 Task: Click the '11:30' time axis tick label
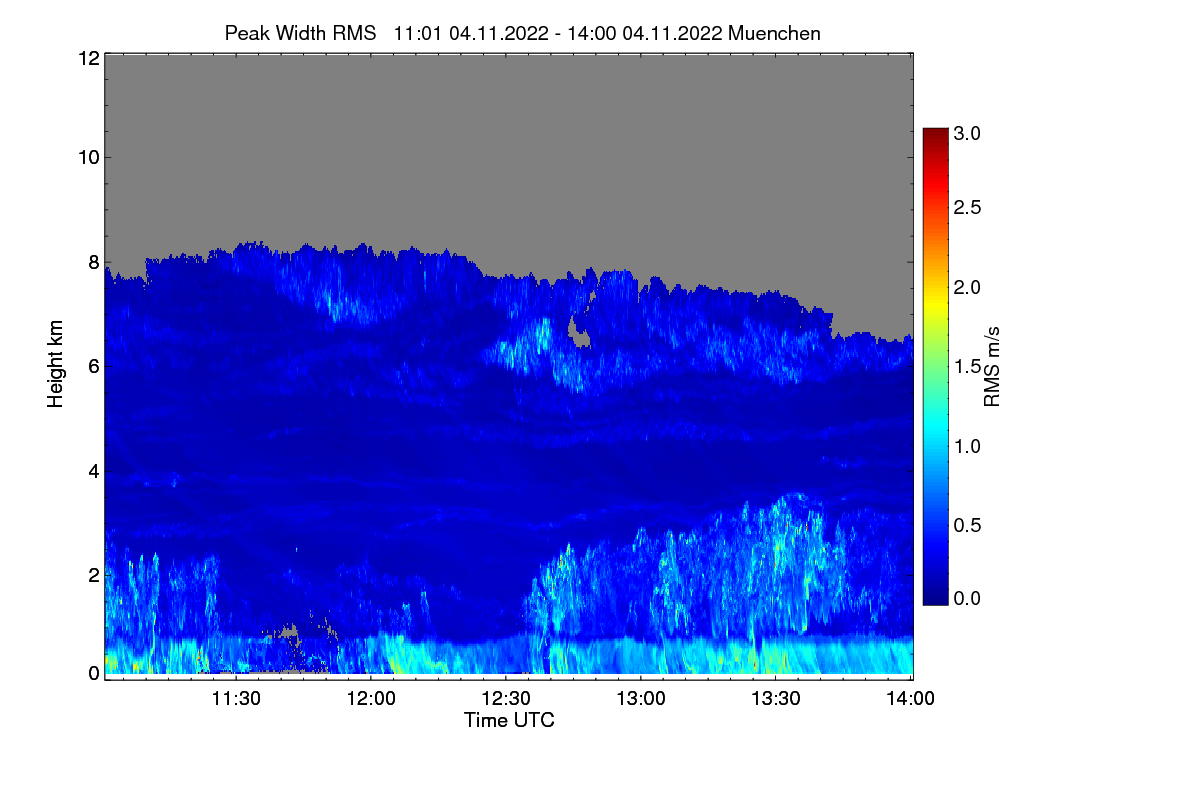(235, 699)
